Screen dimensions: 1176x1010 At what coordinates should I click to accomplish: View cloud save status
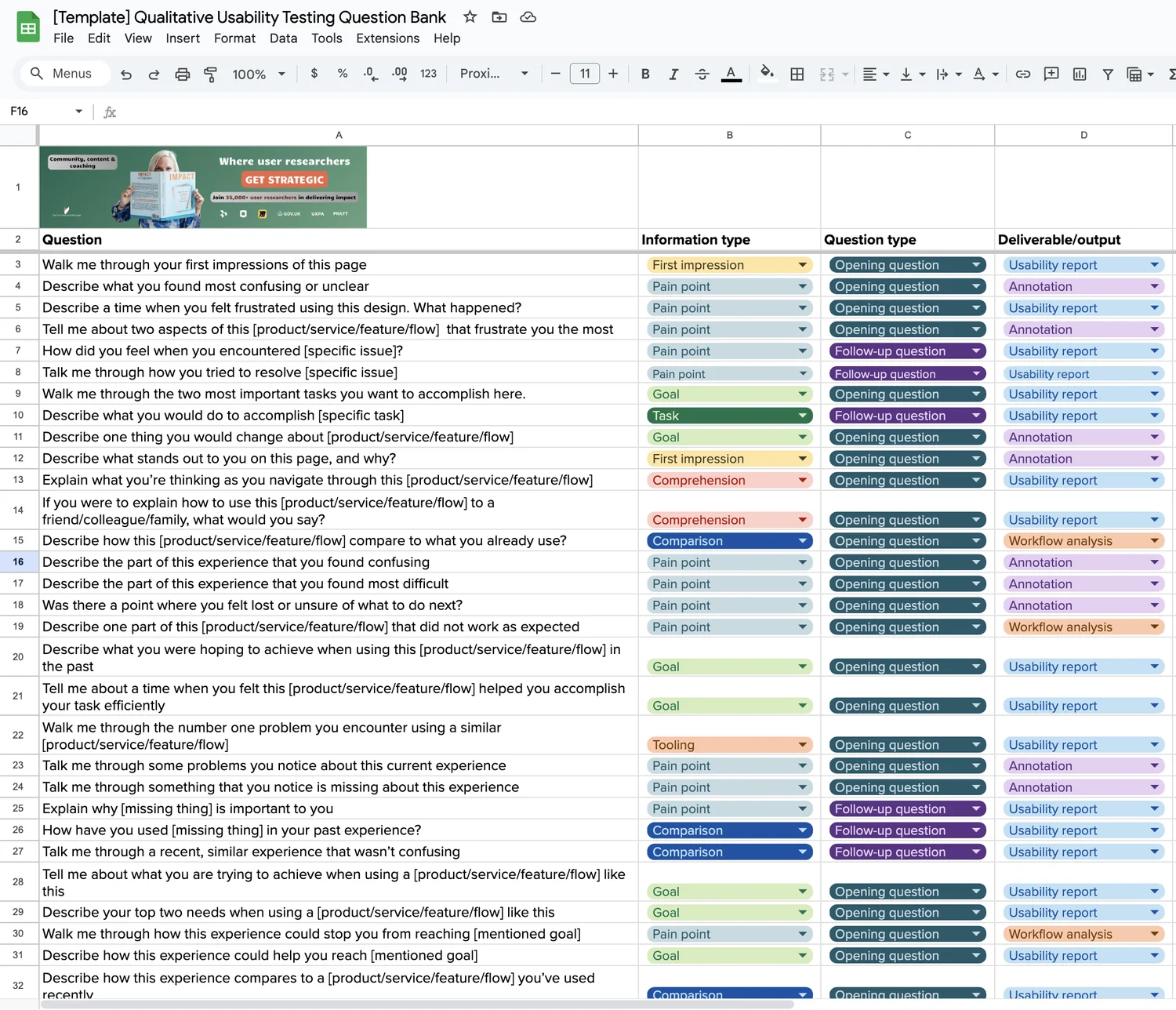pos(528,16)
